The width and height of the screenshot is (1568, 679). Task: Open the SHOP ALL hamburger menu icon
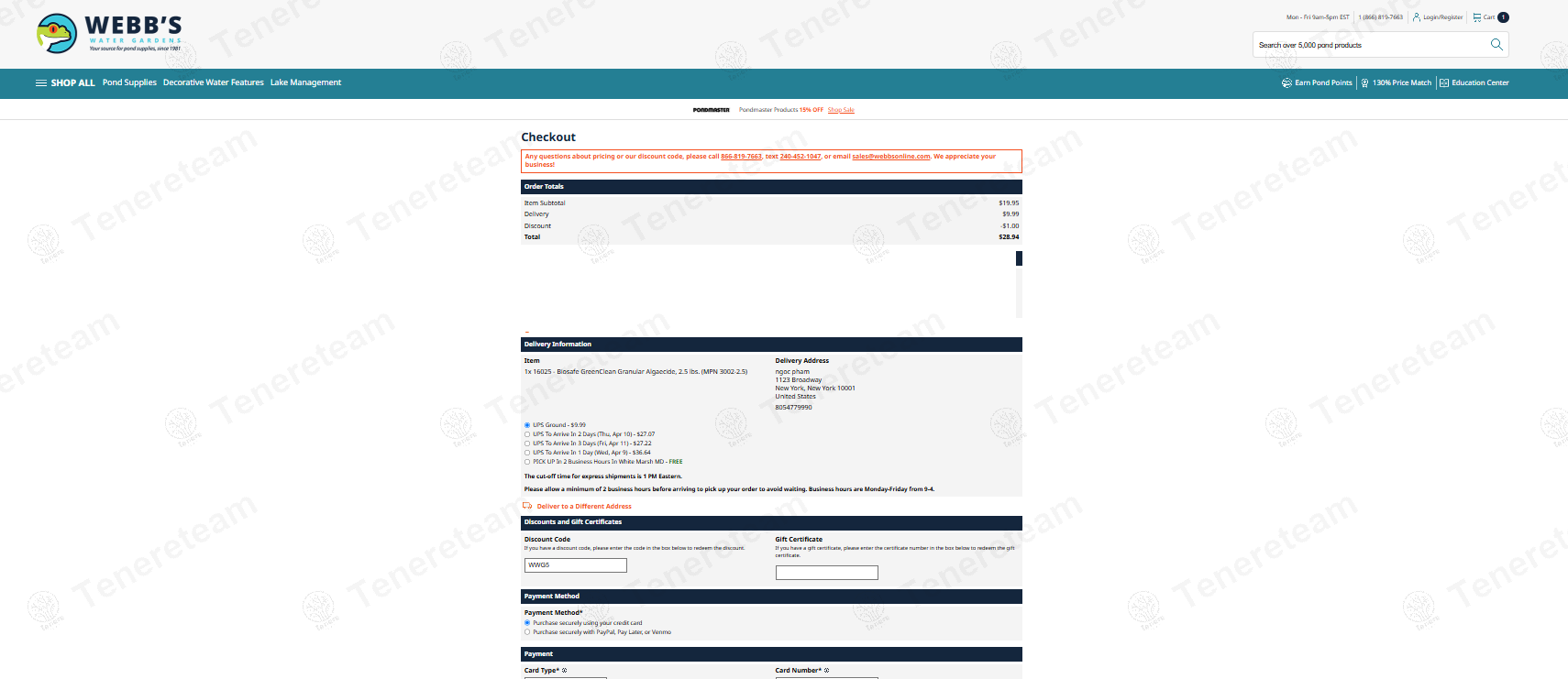coord(41,82)
